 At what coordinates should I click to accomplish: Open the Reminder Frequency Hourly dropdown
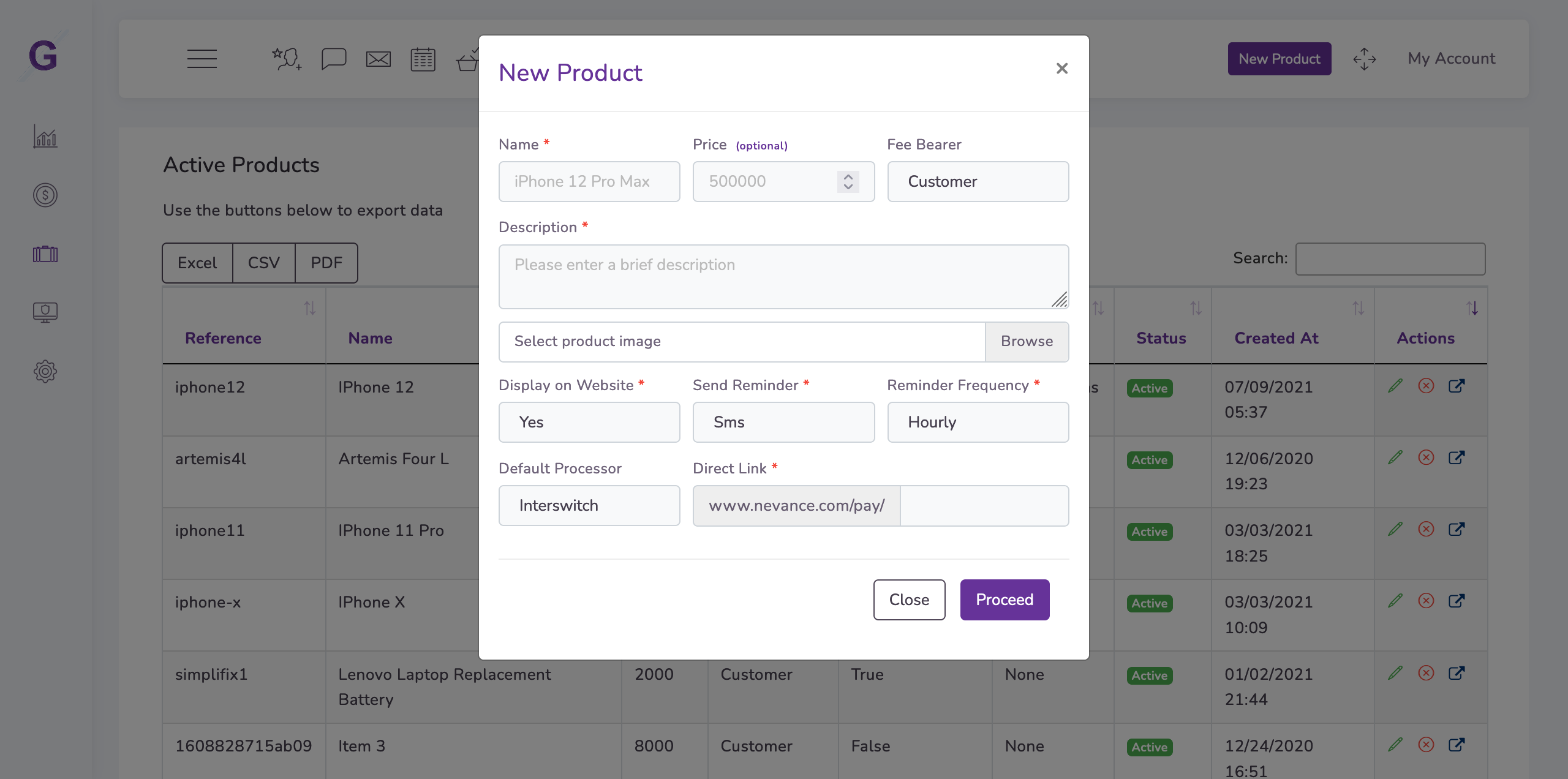(977, 422)
